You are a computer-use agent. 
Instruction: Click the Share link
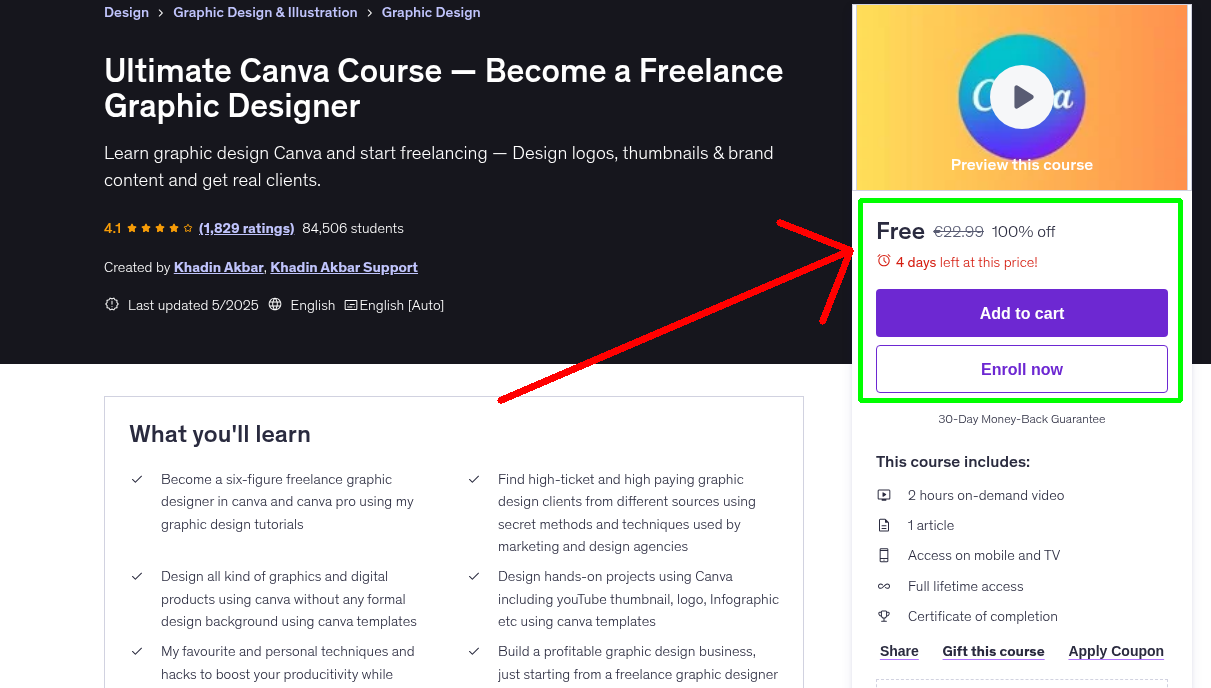(899, 651)
